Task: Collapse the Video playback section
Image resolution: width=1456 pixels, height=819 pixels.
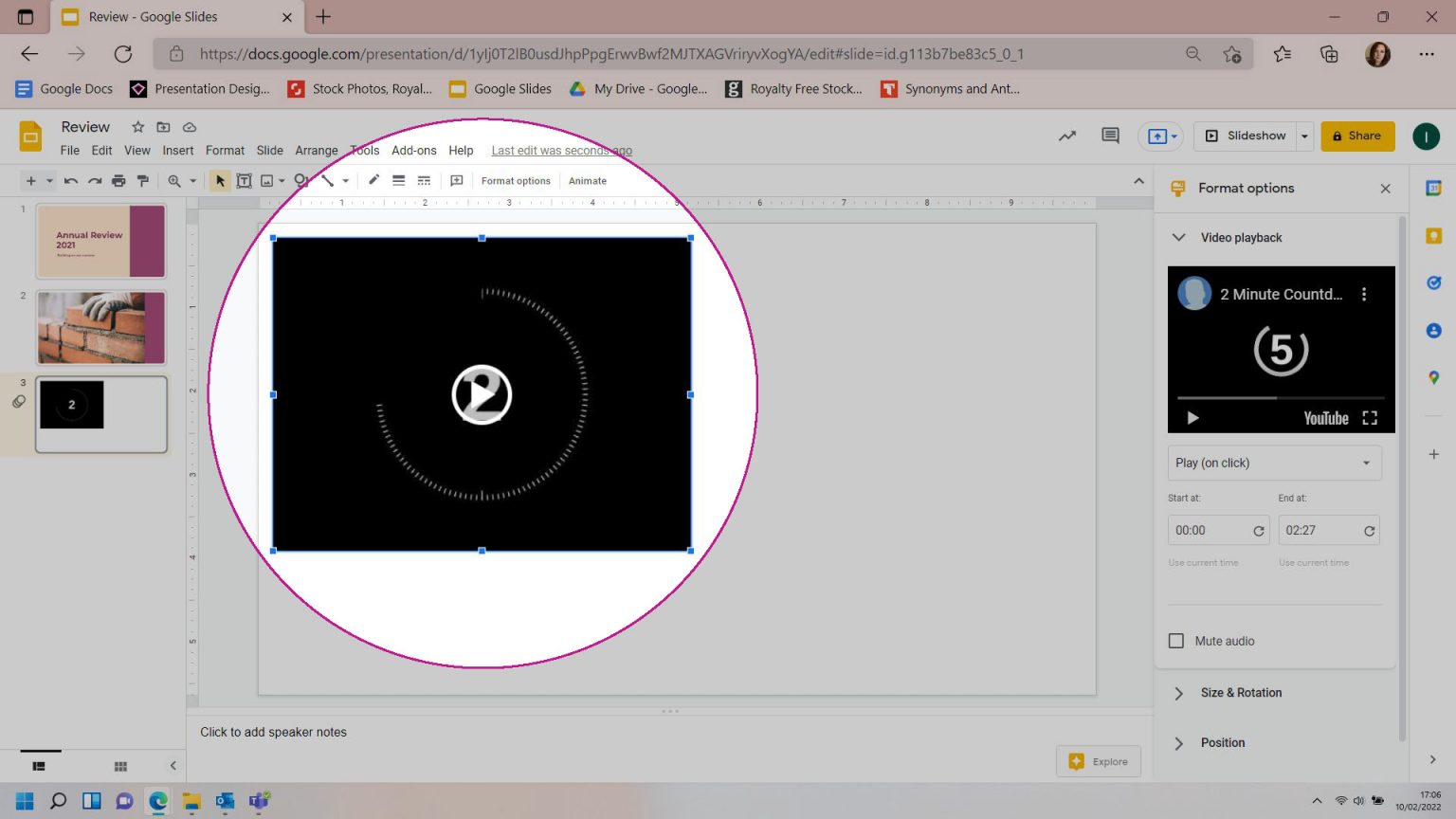Action: 1178,237
